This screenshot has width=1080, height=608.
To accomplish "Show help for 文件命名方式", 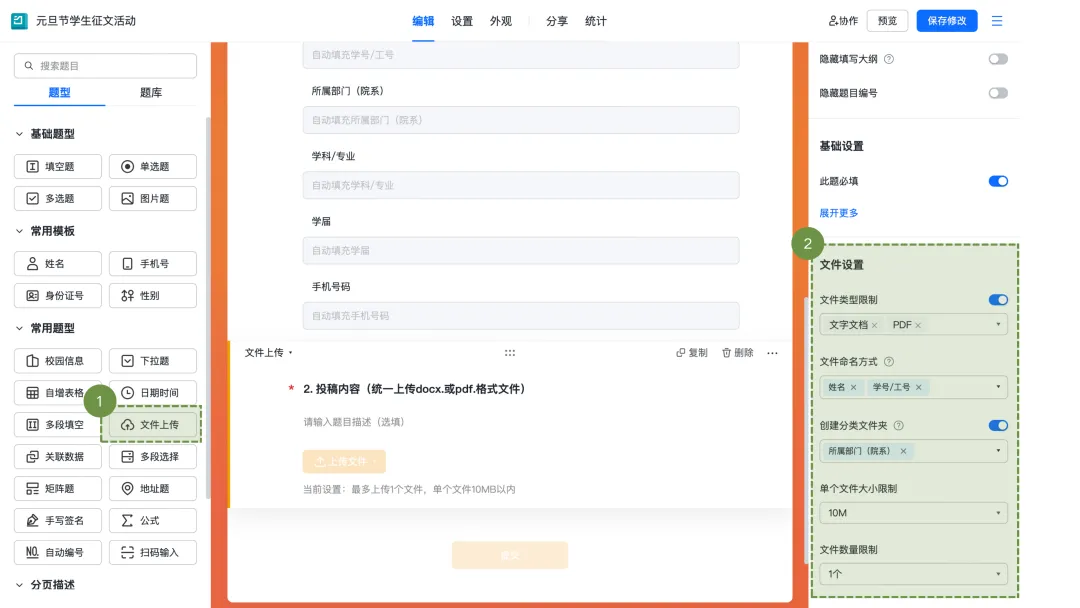I will pos(889,361).
